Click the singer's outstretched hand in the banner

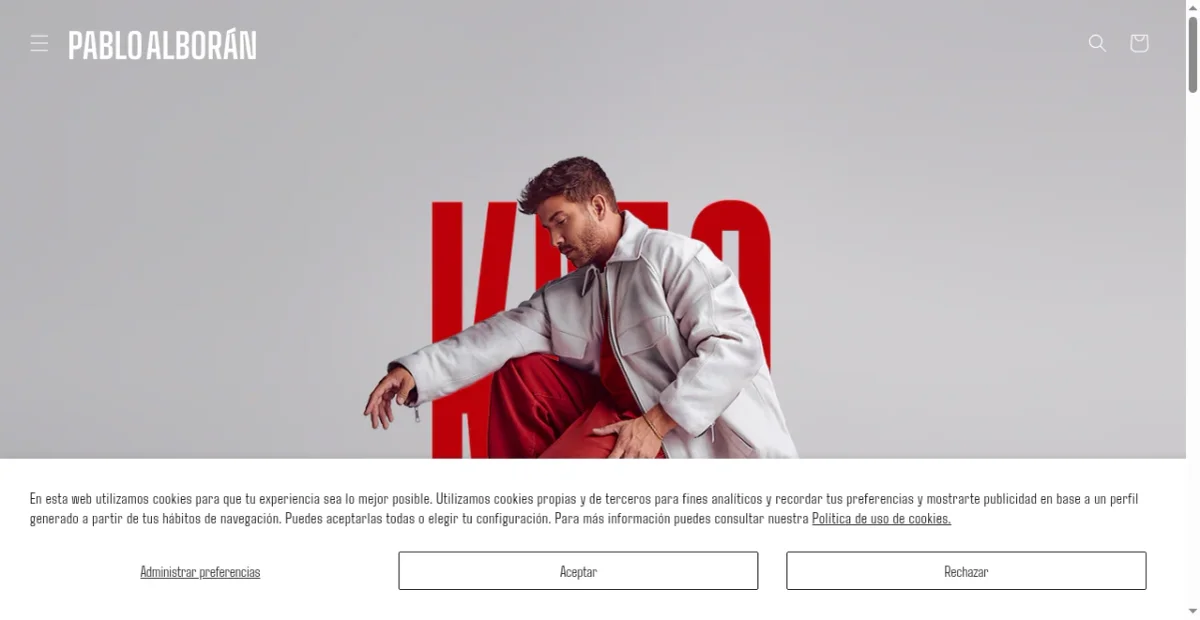[388, 395]
